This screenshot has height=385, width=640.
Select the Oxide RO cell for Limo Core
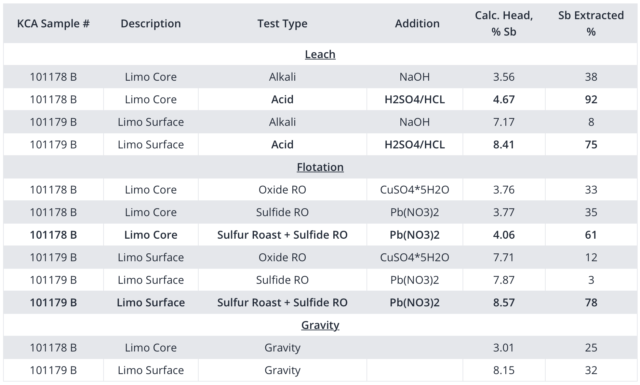coord(282,189)
